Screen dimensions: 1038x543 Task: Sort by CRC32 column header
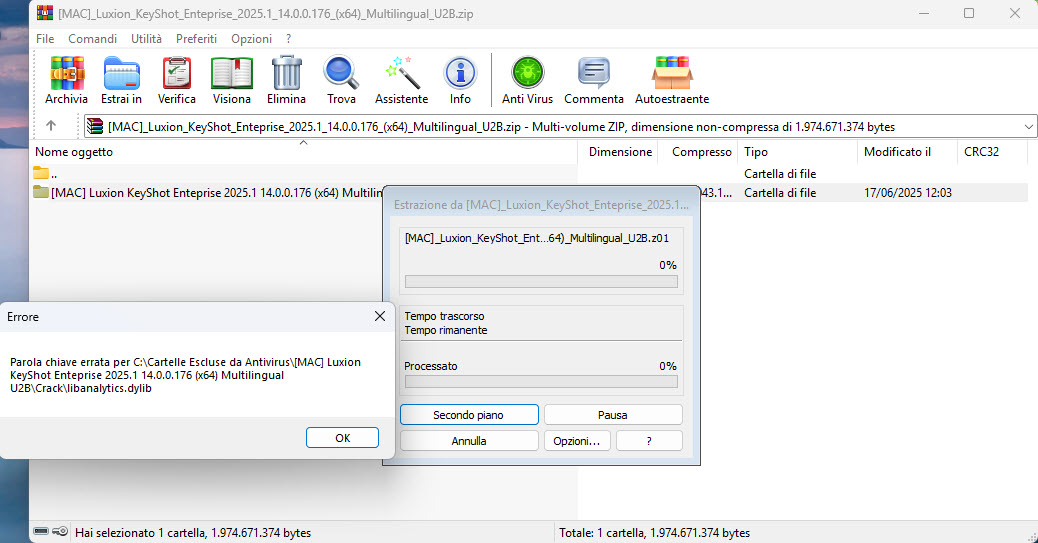(x=991, y=152)
